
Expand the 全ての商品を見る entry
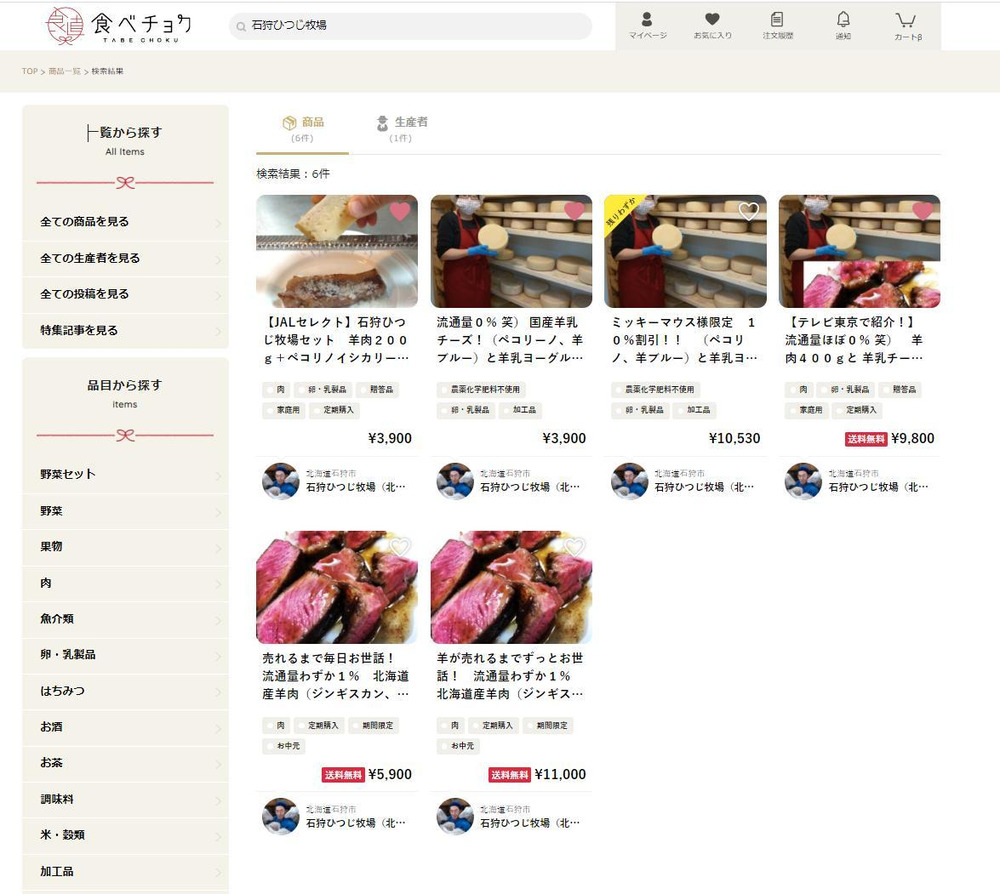pos(125,222)
